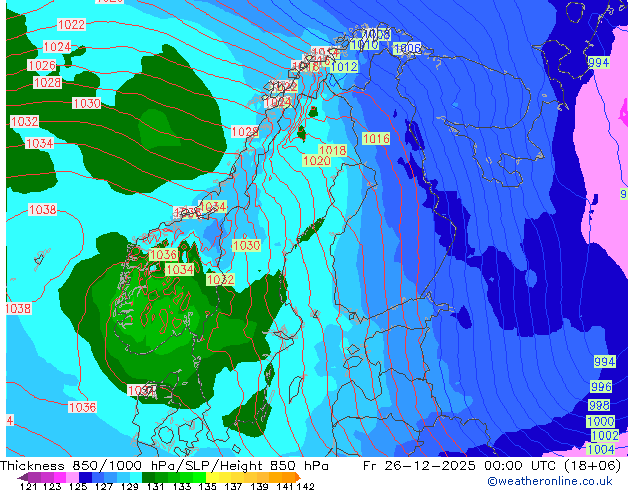Click the blue 998 contour label

click(x=599, y=405)
